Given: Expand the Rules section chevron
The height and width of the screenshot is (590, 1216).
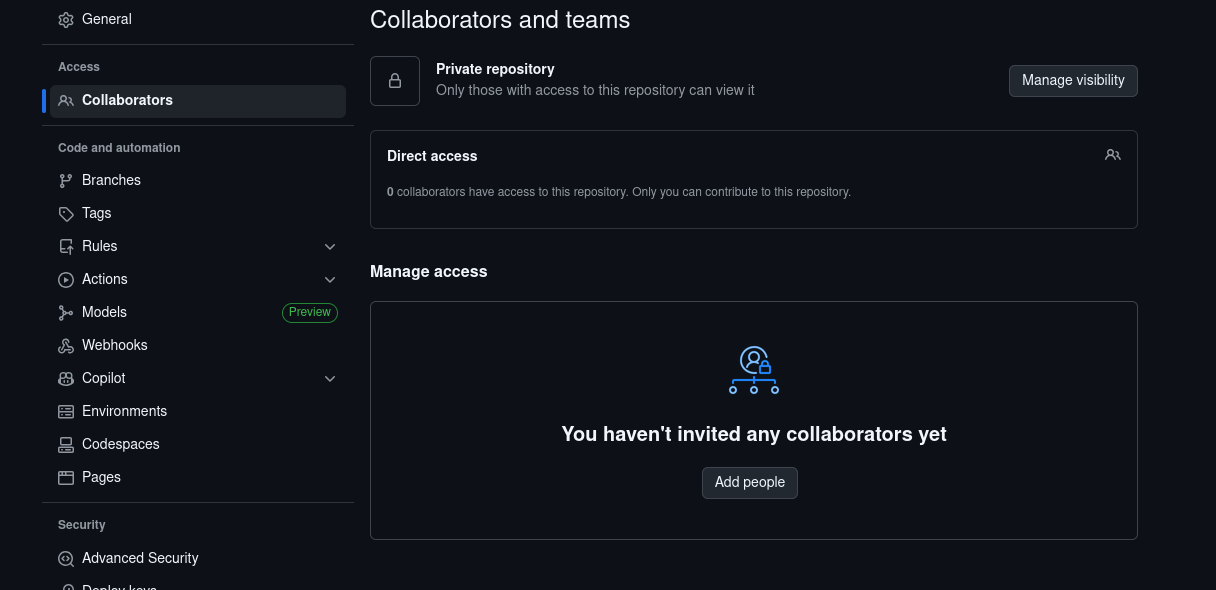Looking at the screenshot, I should coord(330,247).
